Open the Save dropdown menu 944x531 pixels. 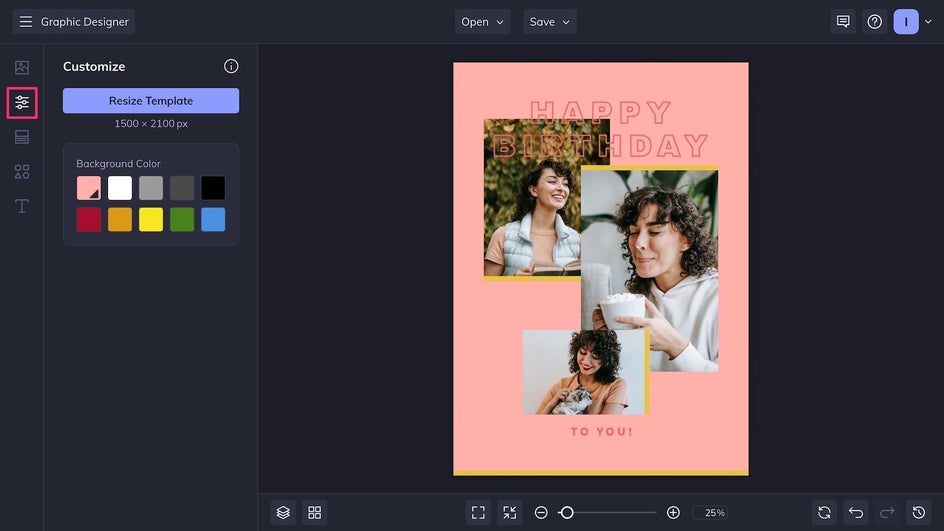pos(550,22)
